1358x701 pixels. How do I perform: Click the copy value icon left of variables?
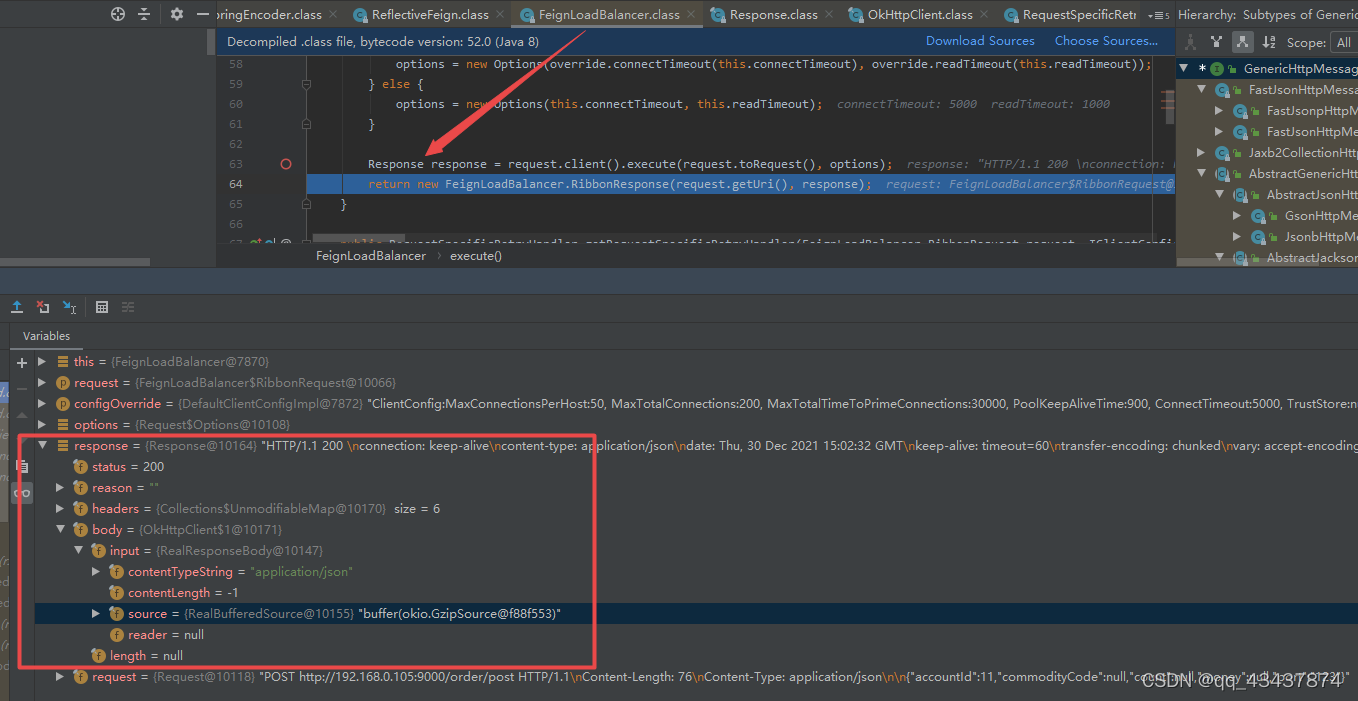pos(22,466)
